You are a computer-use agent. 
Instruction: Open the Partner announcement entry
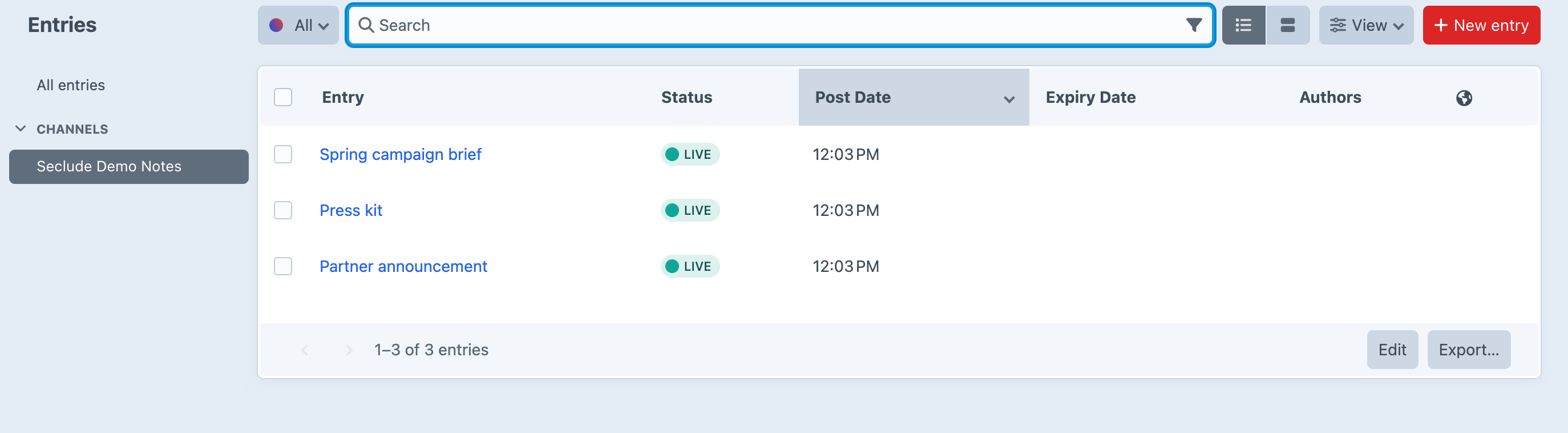point(403,266)
